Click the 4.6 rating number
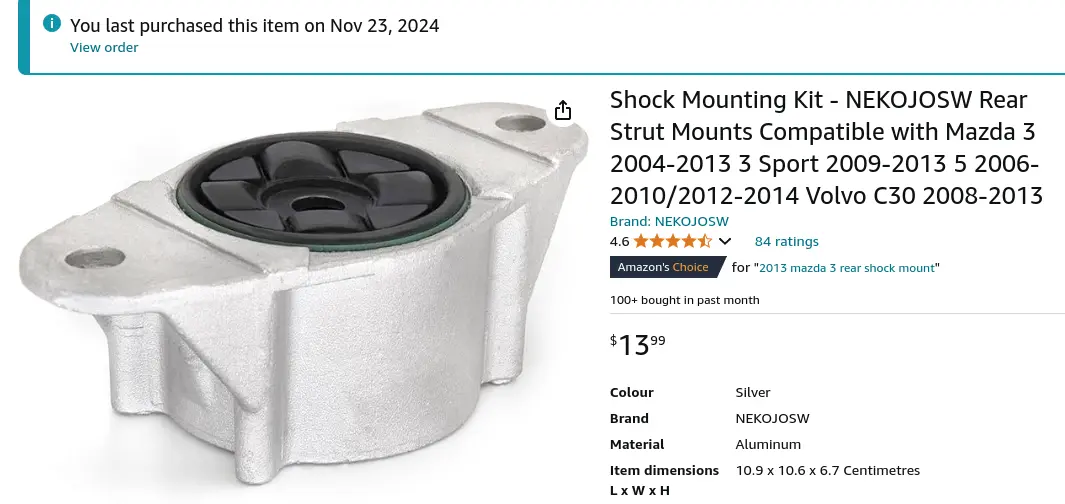 coord(619,241)
